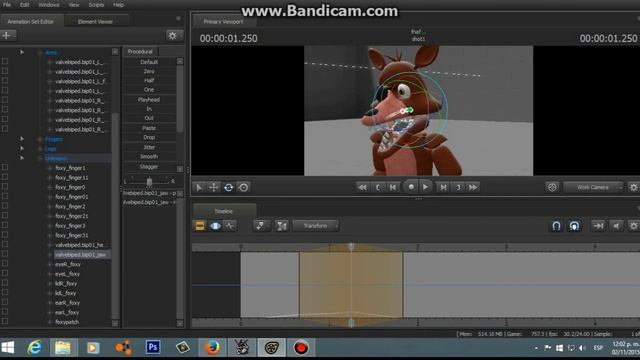640x360 pixels.
Task: Click the timeline playhead marker at top
Action: 351,247
